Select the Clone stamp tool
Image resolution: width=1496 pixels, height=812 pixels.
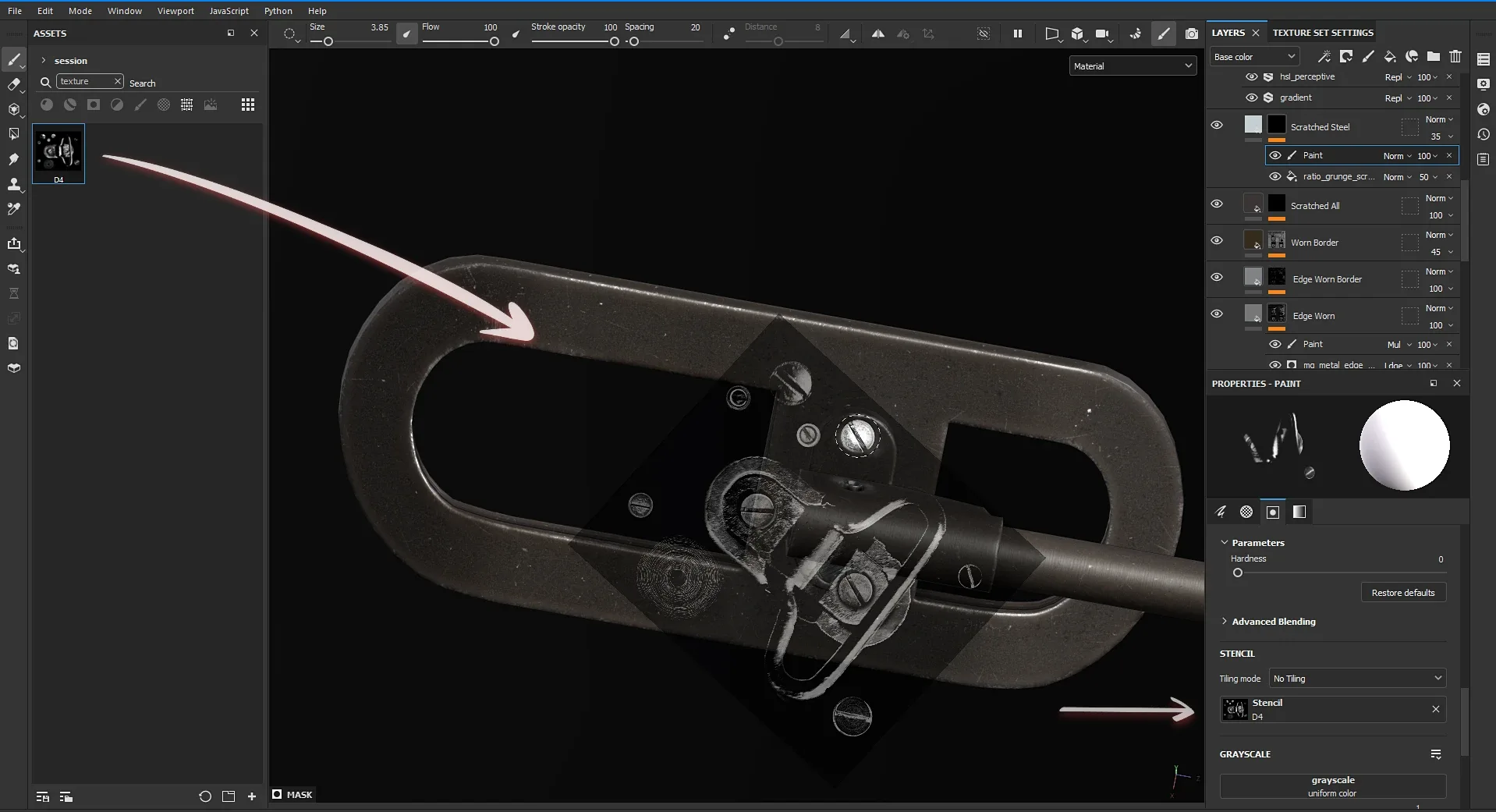tap(13, 184)
